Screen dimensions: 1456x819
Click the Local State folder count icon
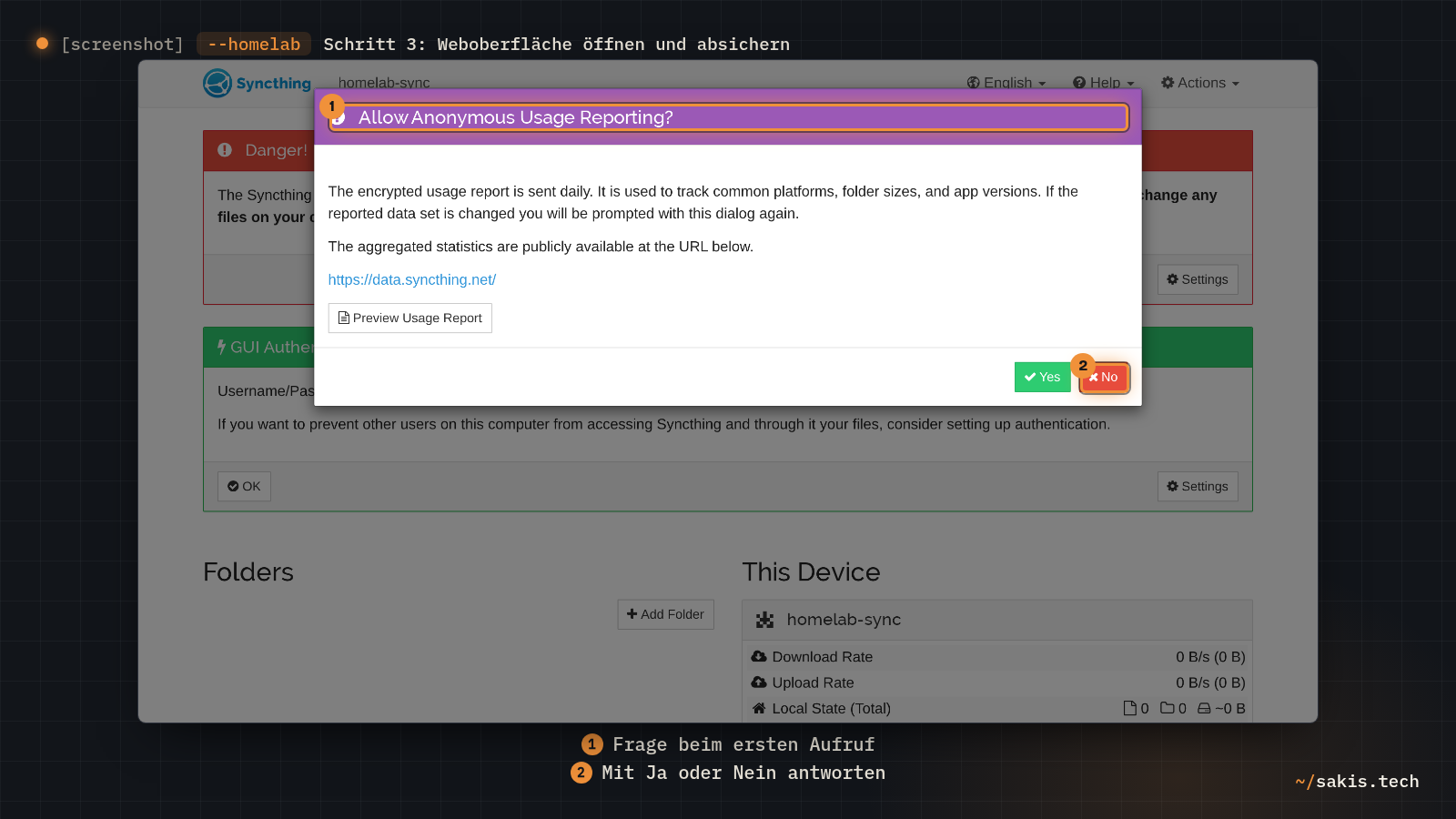[x=1168, y=708]
